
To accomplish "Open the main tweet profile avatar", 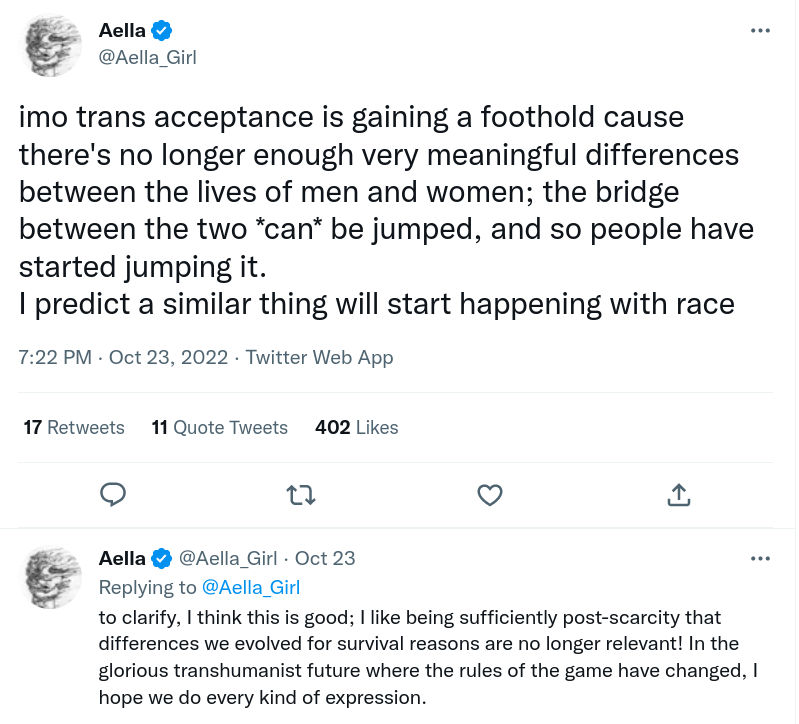I will click(50, 45).
